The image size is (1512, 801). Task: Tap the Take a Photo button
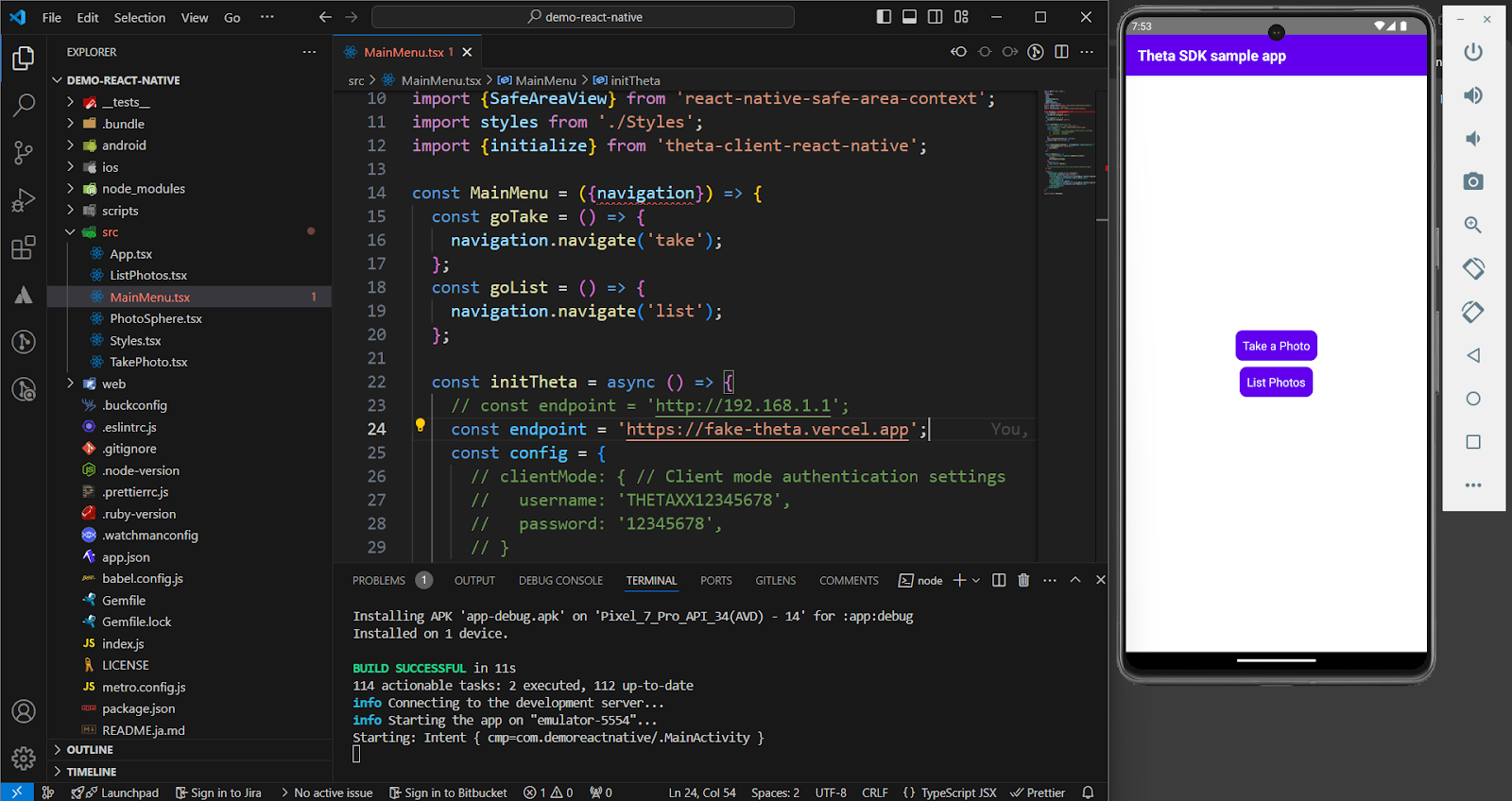(1276, 346)
